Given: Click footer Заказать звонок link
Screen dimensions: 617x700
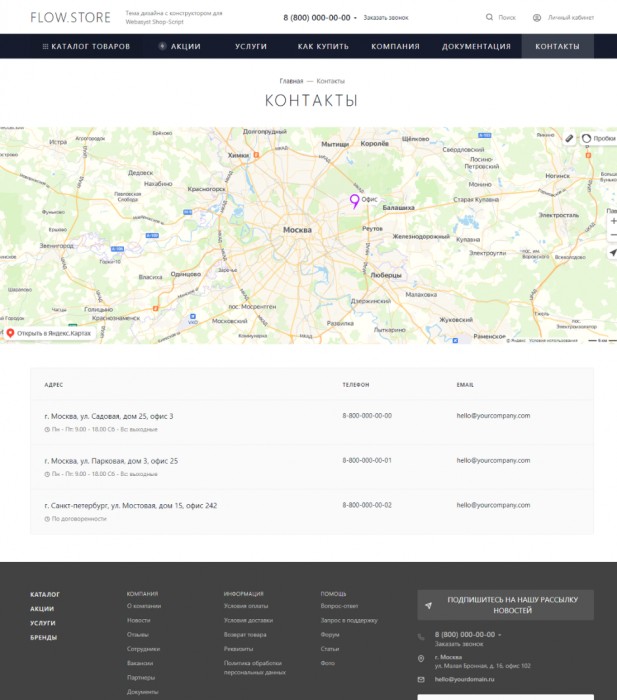Looking at the screenshot, I should [x=459, y=644].
